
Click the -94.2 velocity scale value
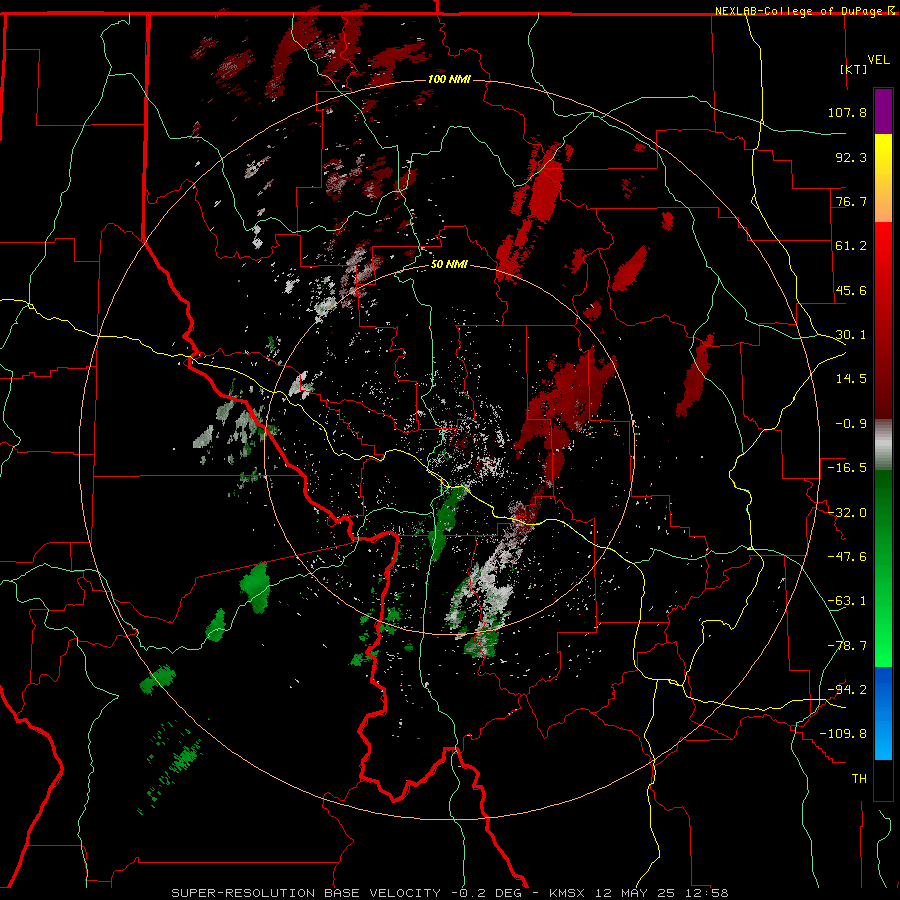point(847,690)
